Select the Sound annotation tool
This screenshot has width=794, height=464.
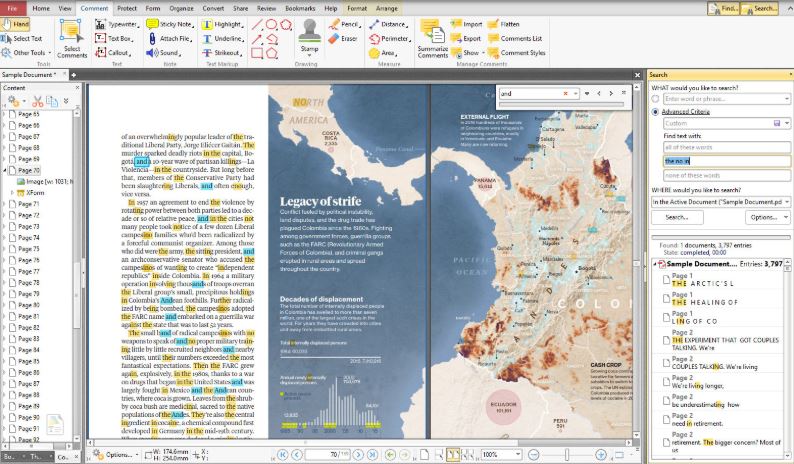tap(163, 53)
